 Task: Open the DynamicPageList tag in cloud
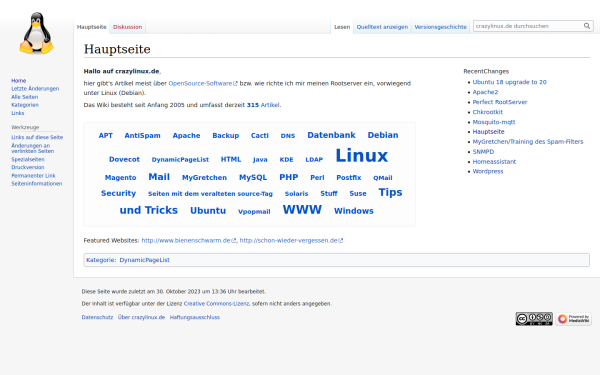point(180,160)
